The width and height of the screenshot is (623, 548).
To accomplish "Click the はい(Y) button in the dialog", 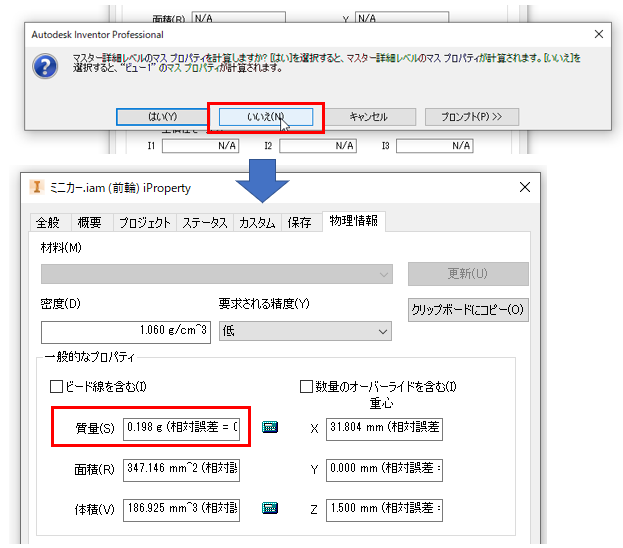I will [162, 117].
